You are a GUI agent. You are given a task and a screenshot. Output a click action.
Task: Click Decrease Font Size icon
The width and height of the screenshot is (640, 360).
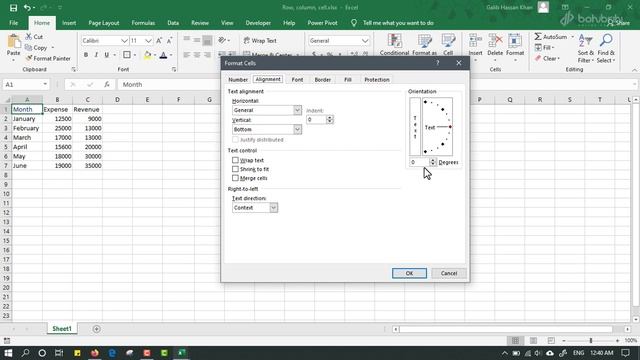click(x=169, y=40)
